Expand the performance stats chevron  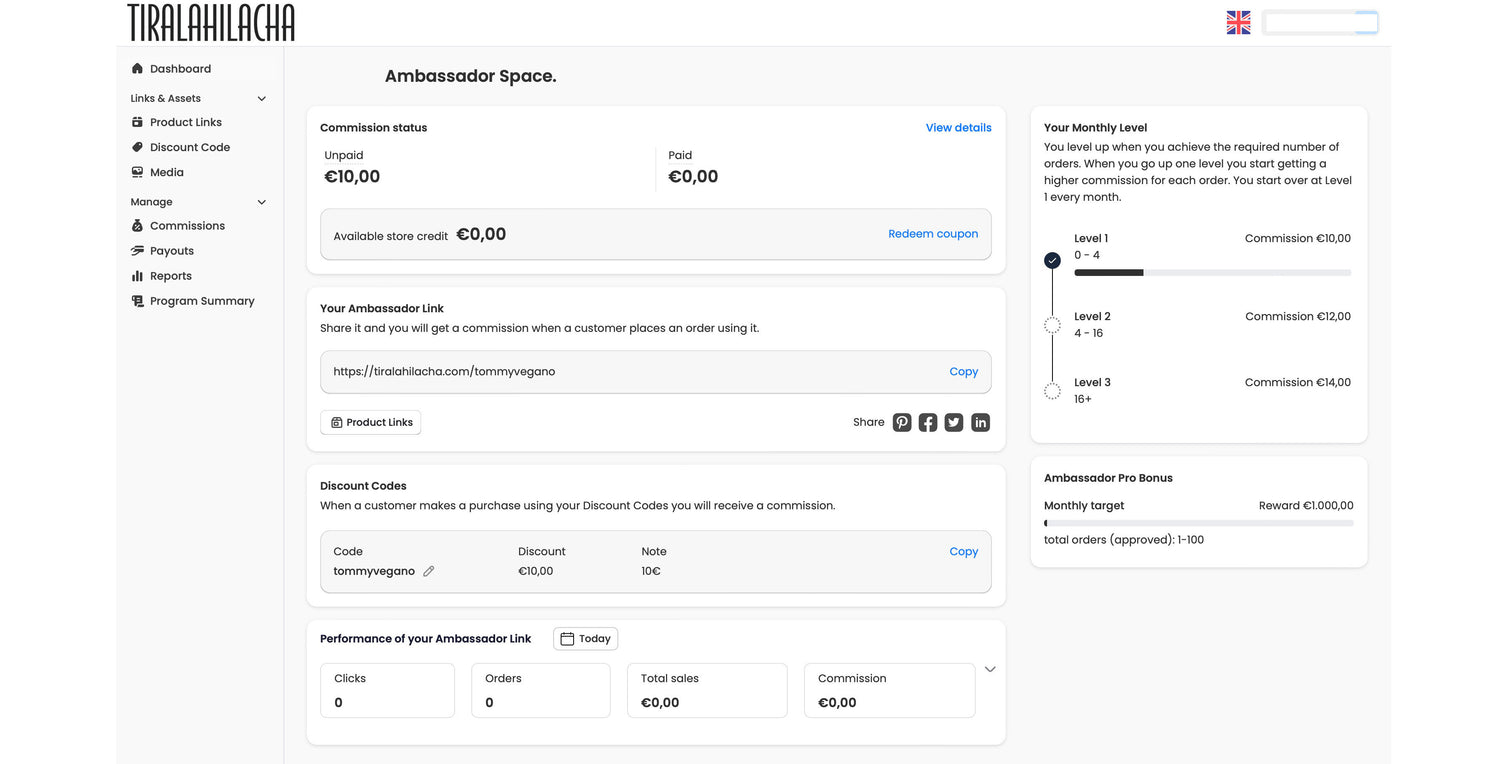tap(990, 670)
